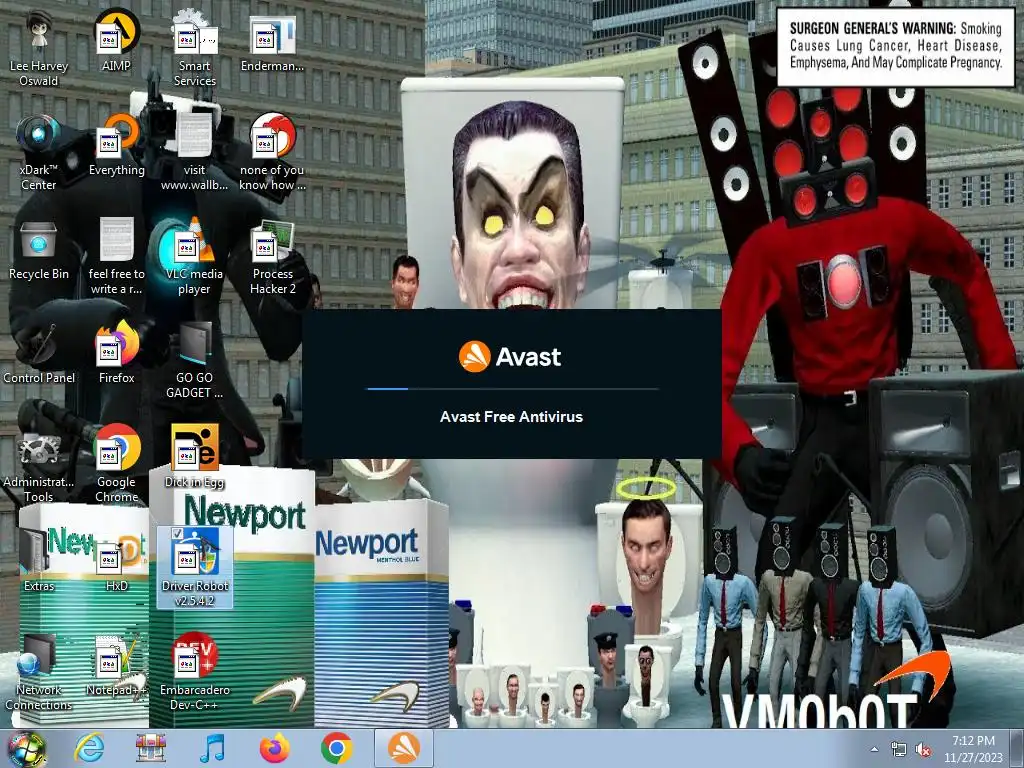Open the Windows Start menu
The width and height of the screenshot is (1024, 768).
tap(27, 749)
